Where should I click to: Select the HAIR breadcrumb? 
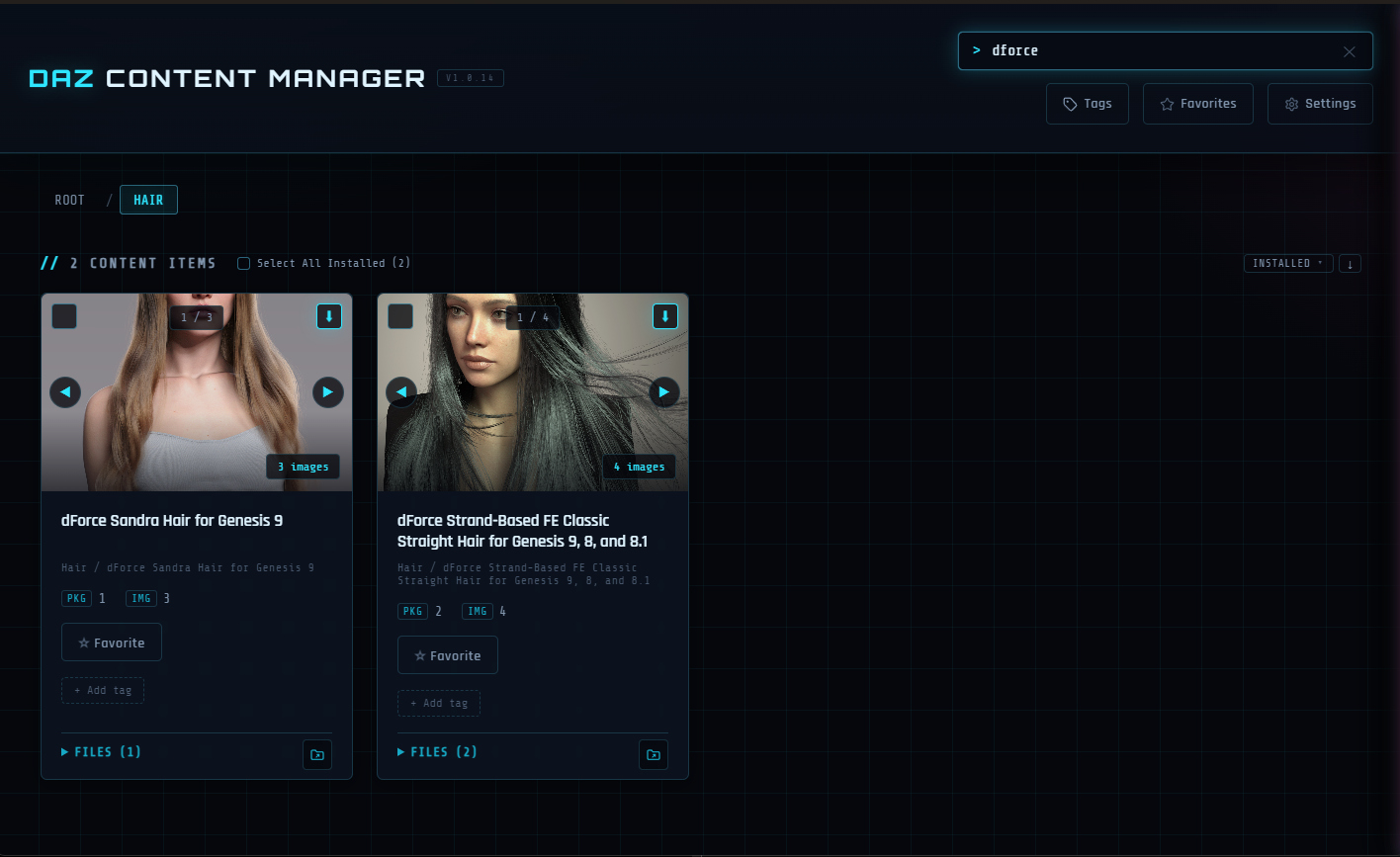148,201
